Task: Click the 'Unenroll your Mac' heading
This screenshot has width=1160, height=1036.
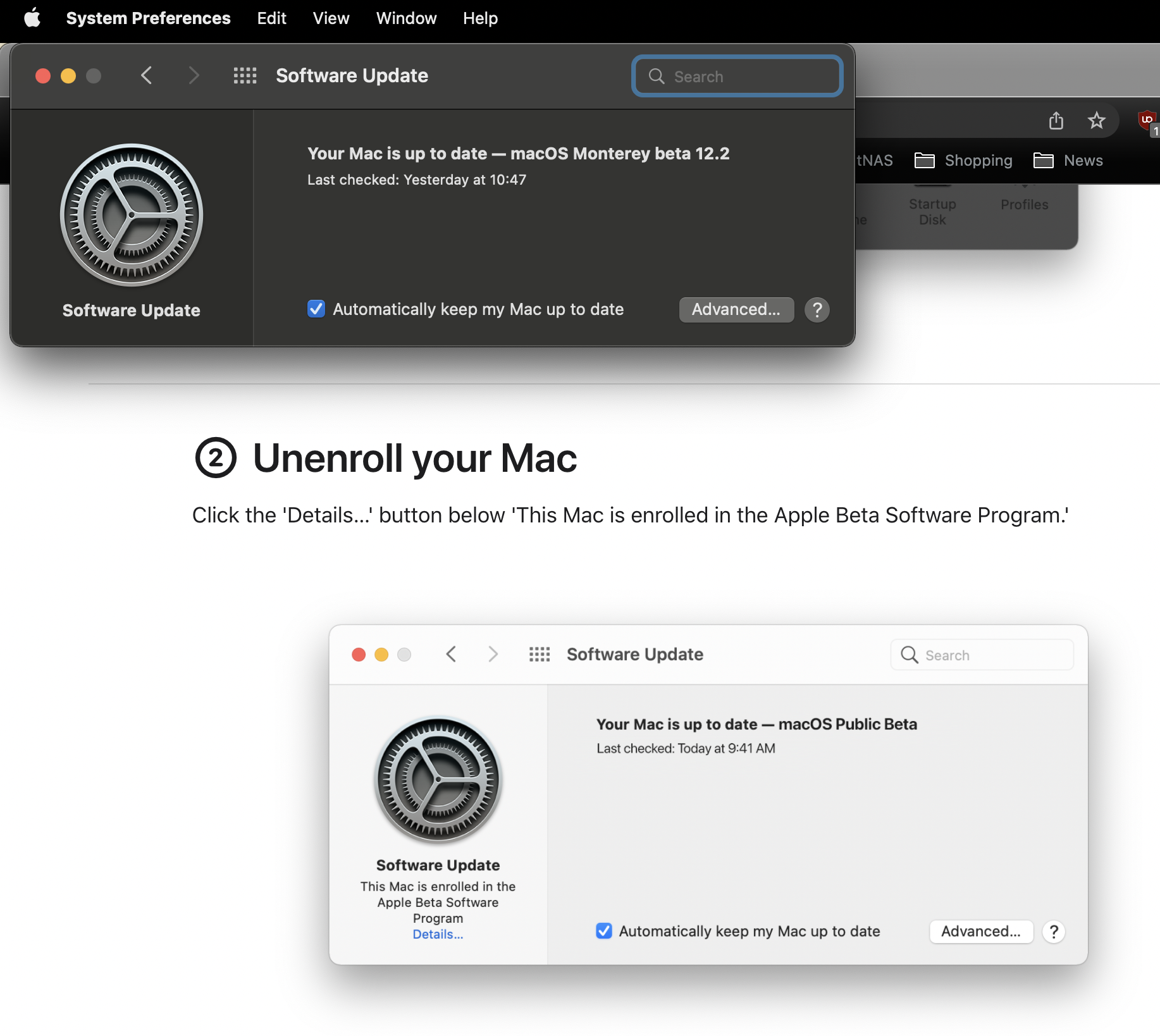Action: (x=414, y=458)
